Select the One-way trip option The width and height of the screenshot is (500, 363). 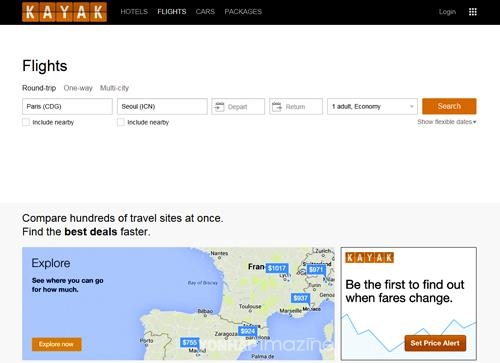pos(78,88)
